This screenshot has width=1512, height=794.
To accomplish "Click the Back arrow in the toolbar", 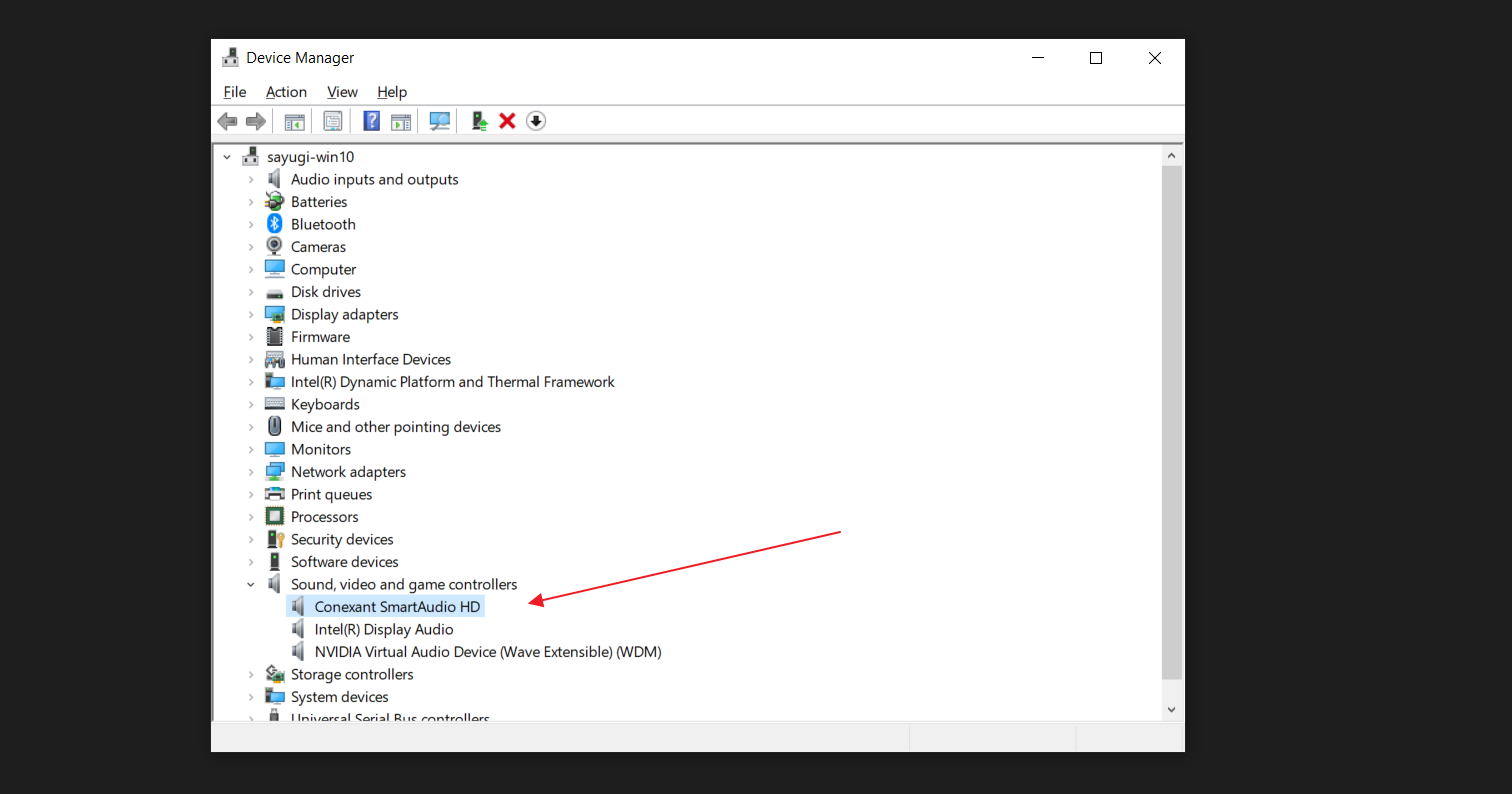I will click(228, 121).
